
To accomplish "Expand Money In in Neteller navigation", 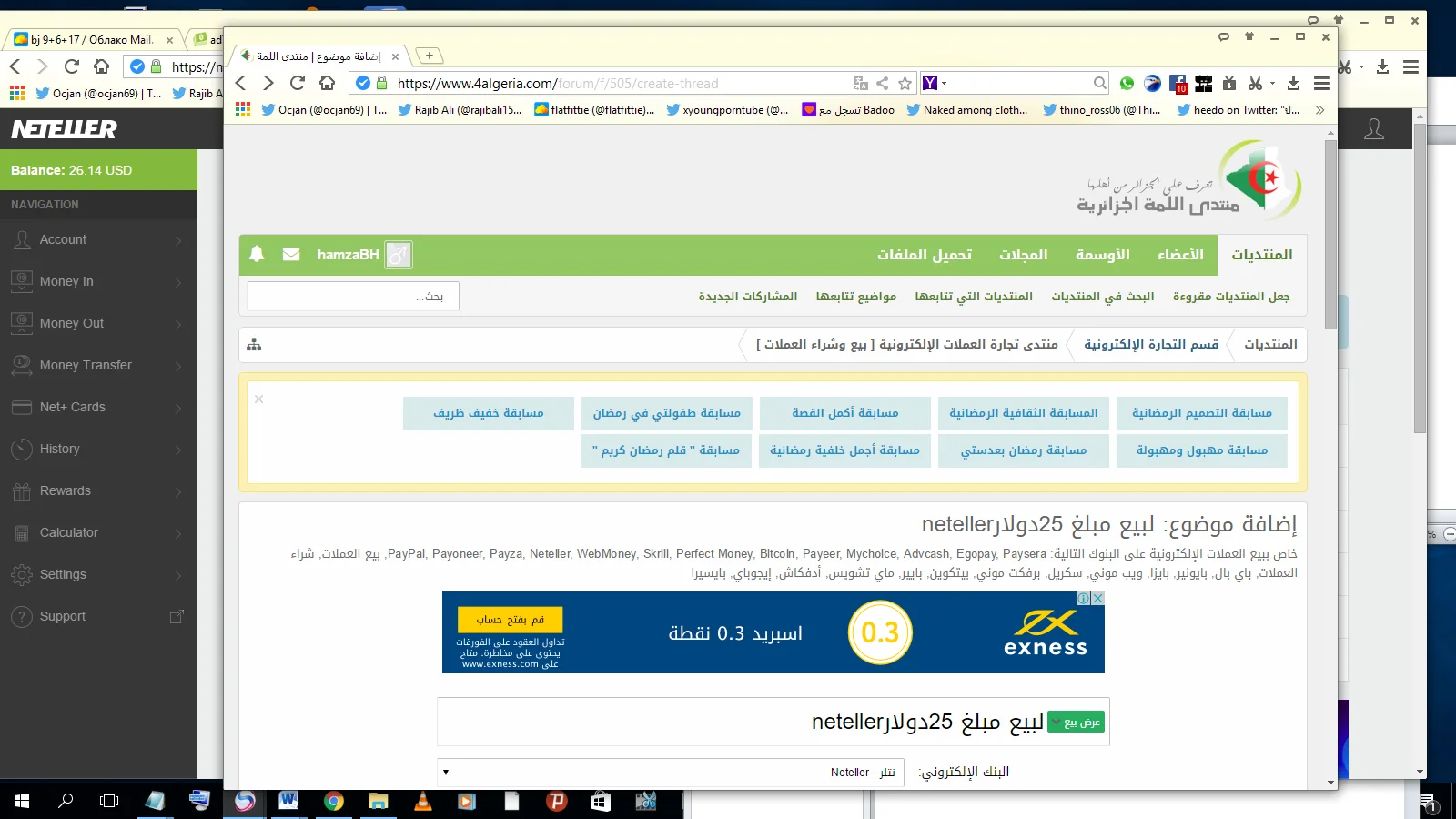I will pyautogui.click(x=98, y=281).
